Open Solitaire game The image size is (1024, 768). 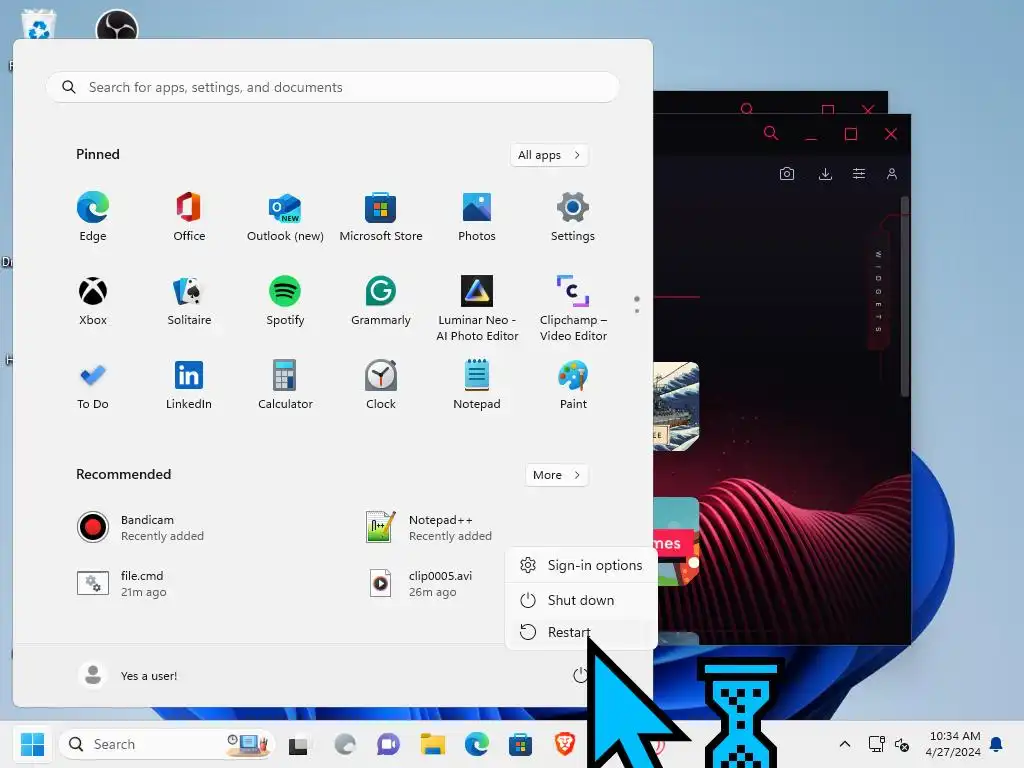[189, 301]
